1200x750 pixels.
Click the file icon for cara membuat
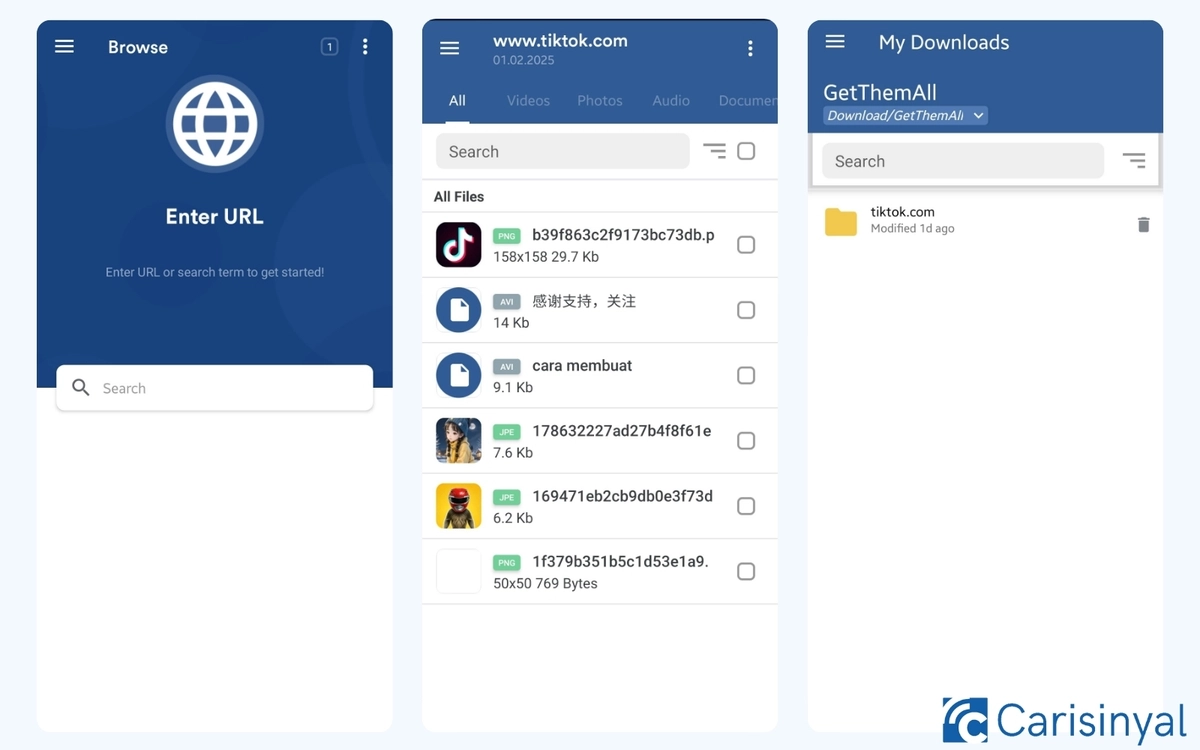[x=459, y=375]
